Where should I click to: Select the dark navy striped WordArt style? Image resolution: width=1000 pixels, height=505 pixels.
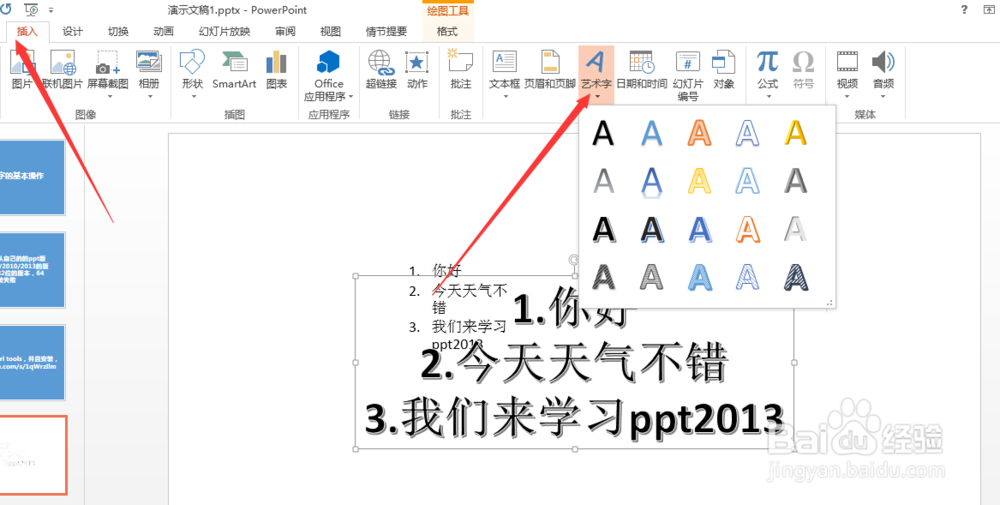[x=795, y=277]
